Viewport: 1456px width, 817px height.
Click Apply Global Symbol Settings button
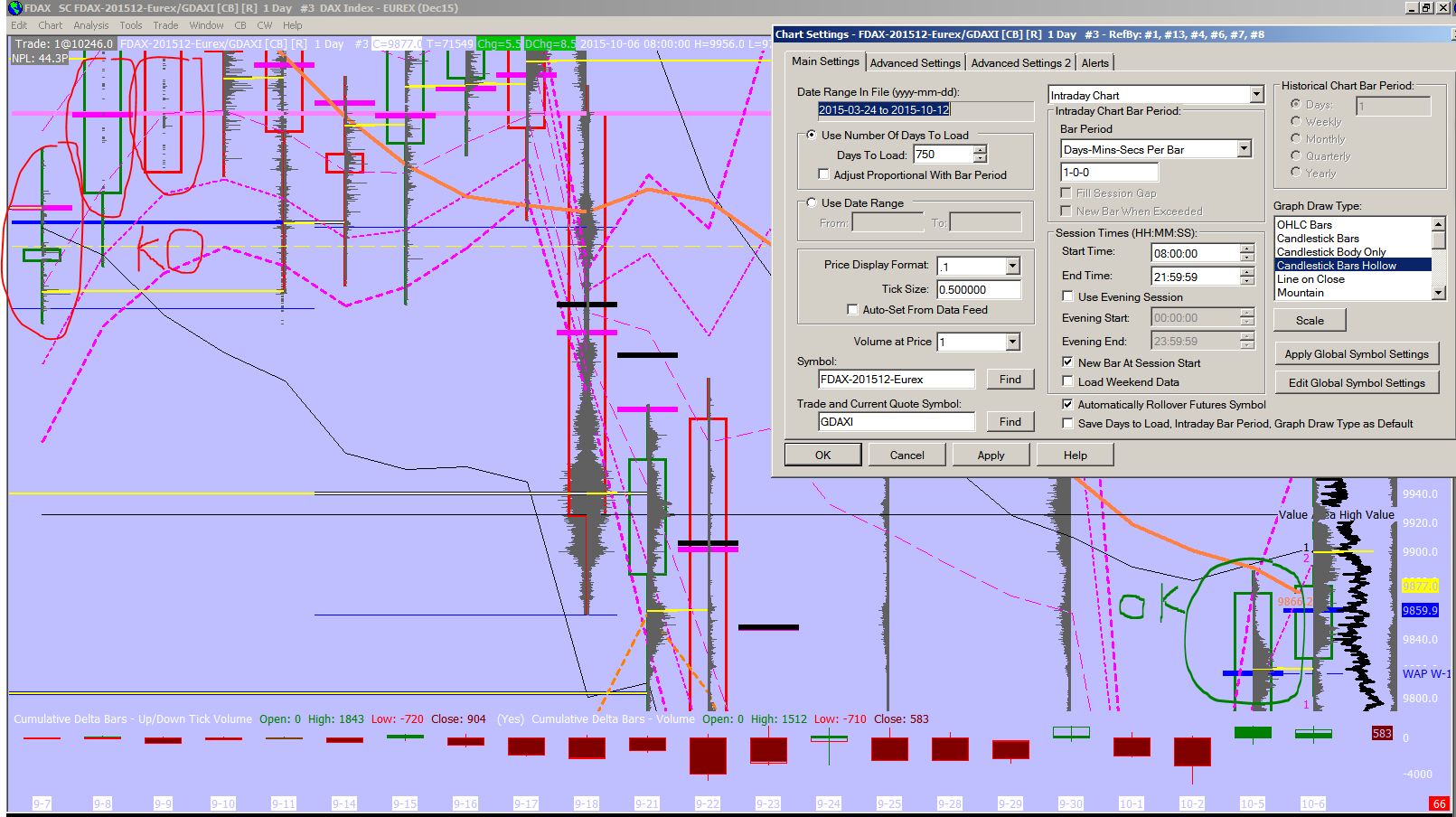pos(1356,354)
